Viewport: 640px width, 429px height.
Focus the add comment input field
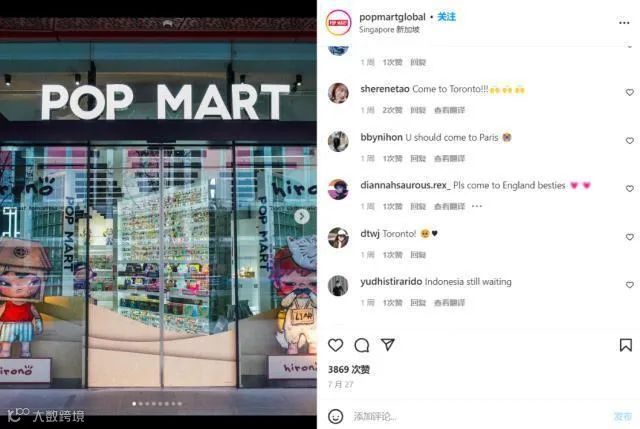[478, 416]
